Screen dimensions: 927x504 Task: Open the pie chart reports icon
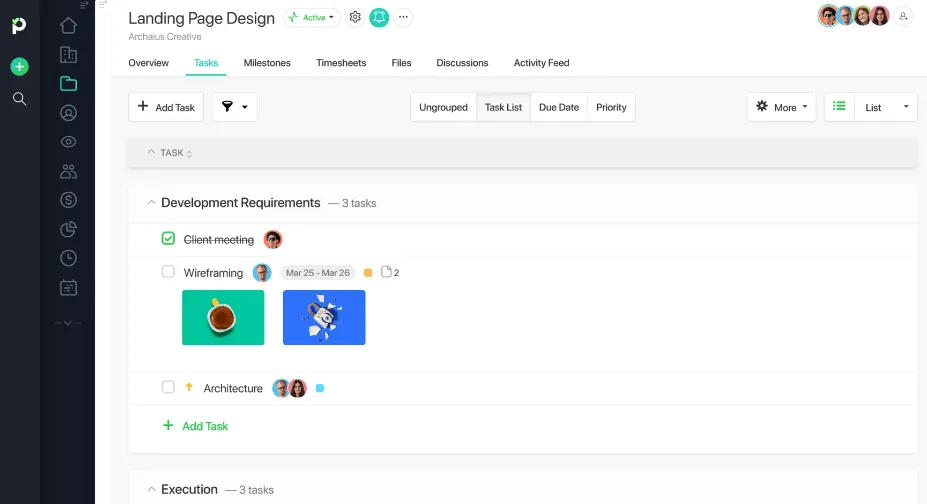(x=69, y=229)
